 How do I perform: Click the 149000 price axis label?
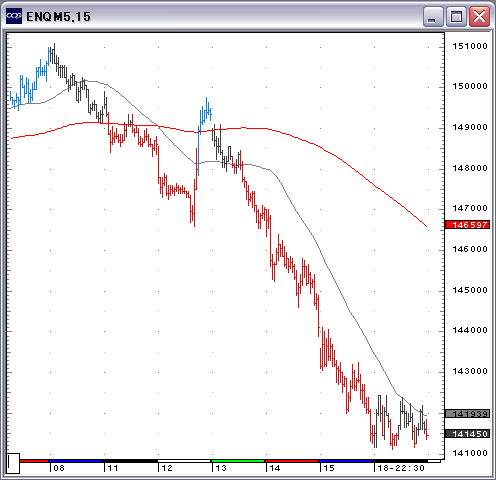coord(470,127)
